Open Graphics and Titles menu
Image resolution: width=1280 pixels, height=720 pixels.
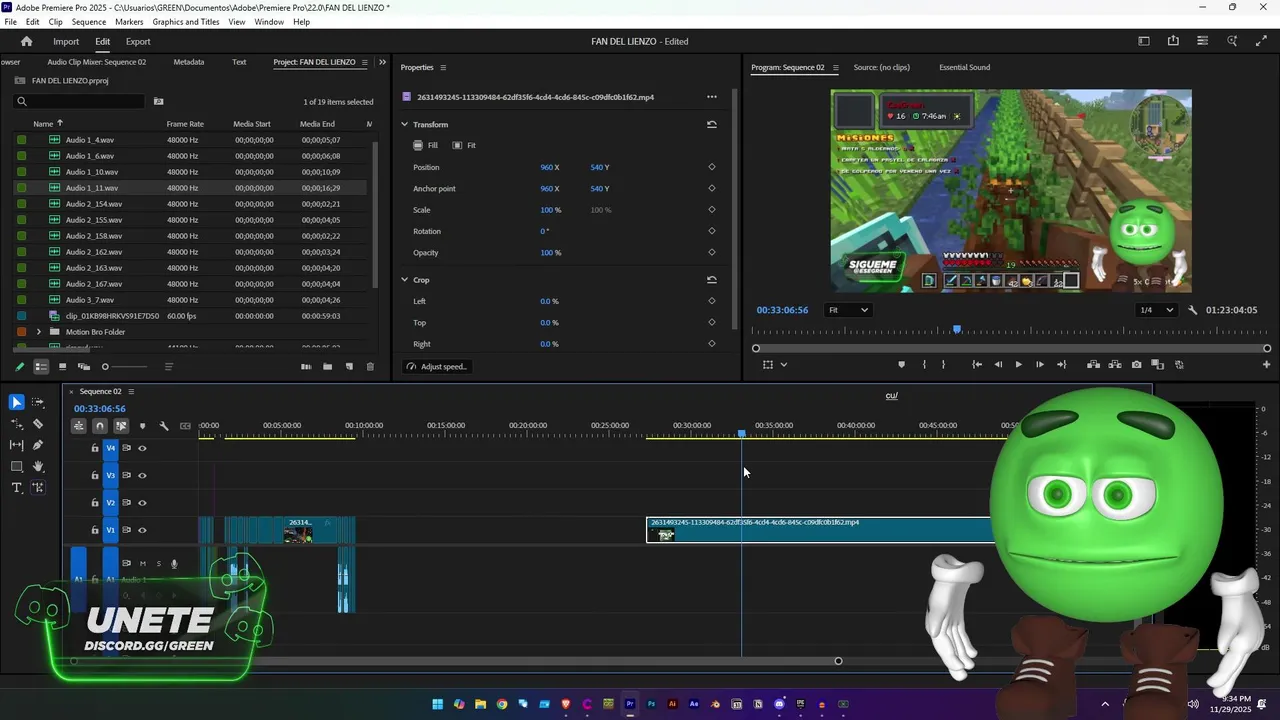point(186,22)
